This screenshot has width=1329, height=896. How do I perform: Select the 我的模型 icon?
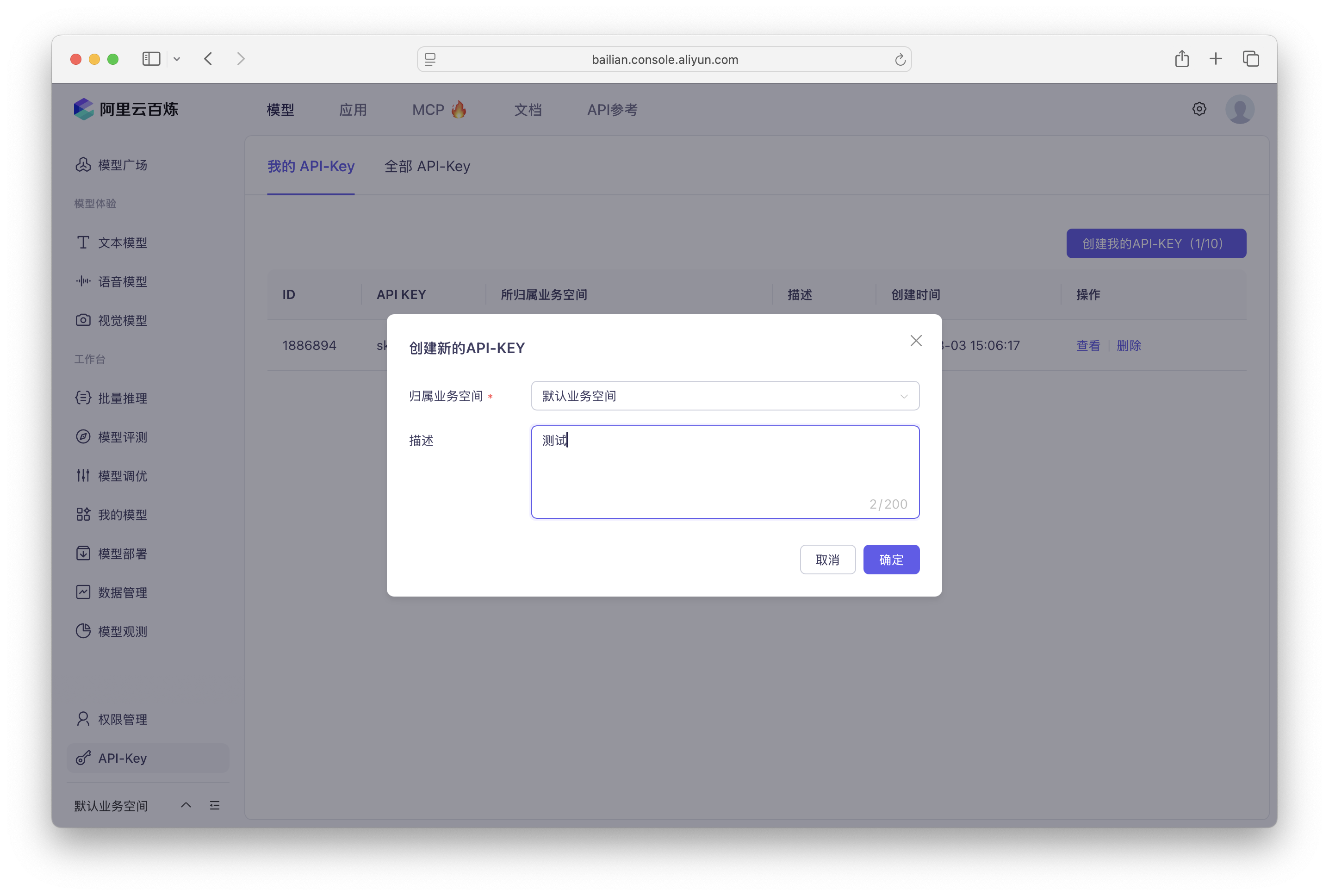pyautogui.click(x=83, y=514)
